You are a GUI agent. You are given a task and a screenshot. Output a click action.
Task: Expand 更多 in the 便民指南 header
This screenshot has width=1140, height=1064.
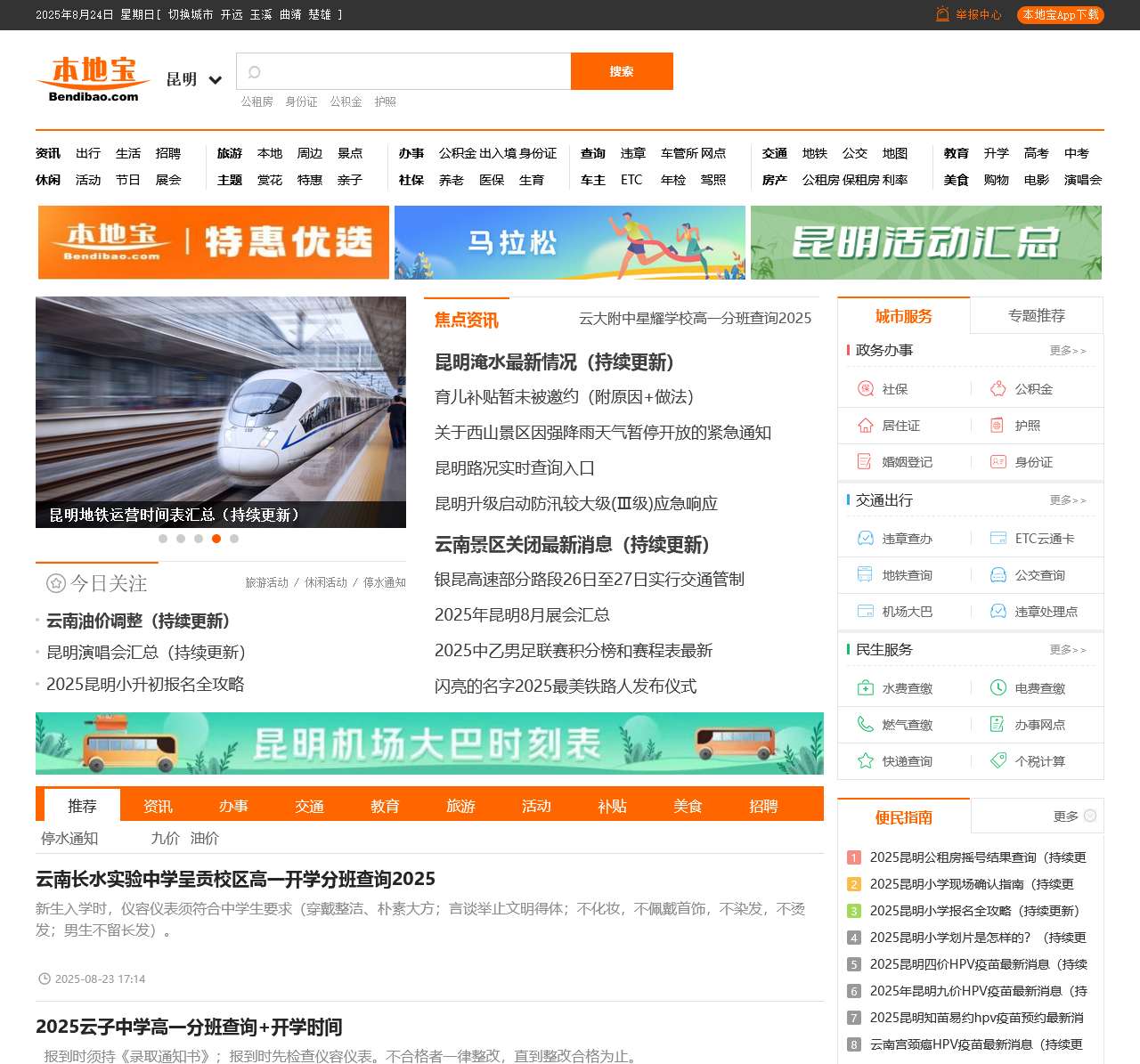1074,816
